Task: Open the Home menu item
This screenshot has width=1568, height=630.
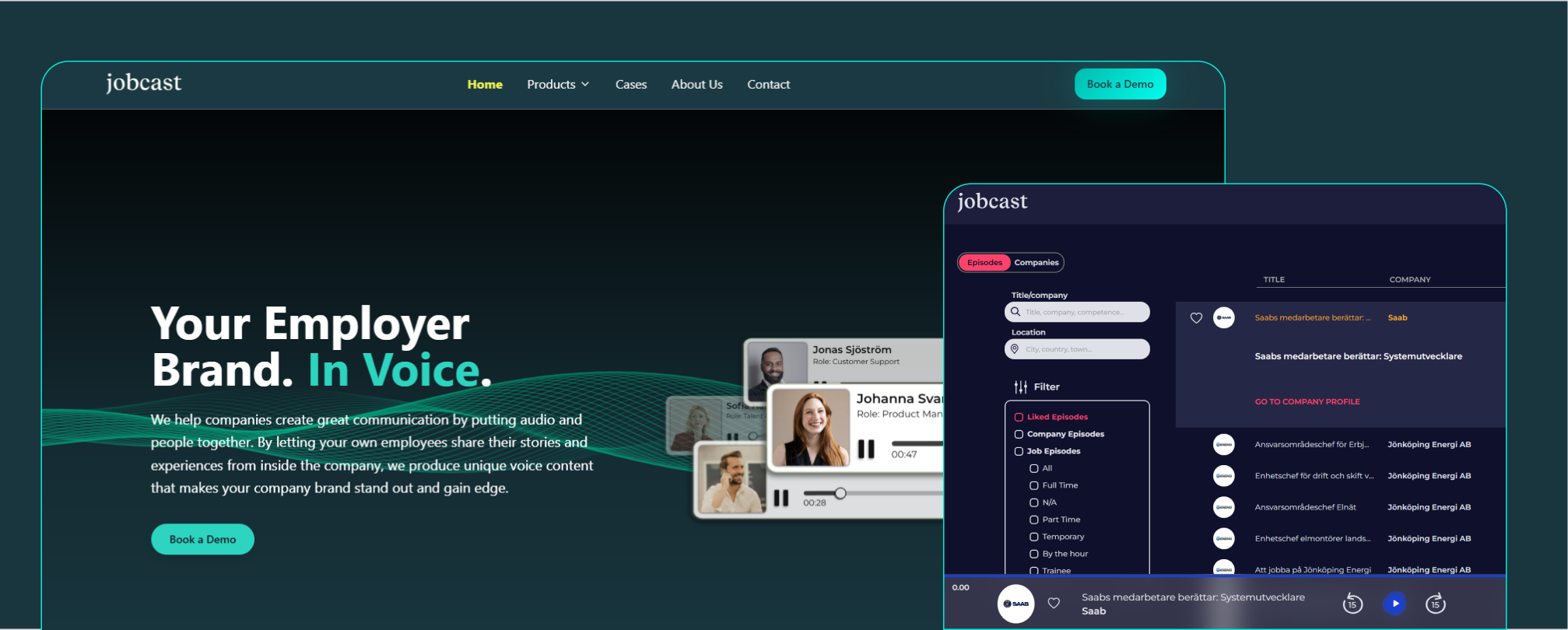Action: pos(485,84)
